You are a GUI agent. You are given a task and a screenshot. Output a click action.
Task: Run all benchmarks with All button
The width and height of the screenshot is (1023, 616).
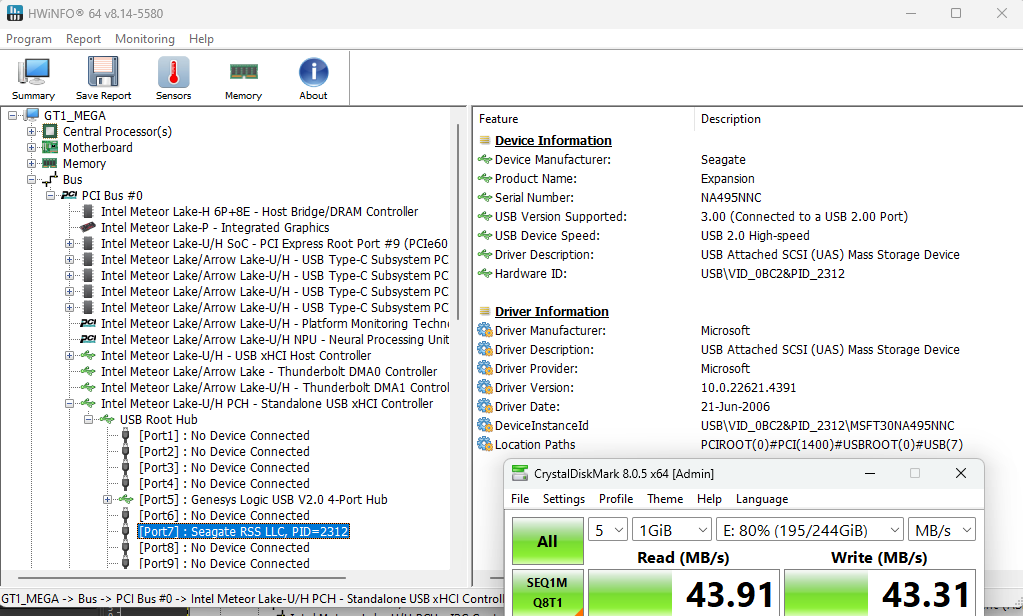[x=547, y=541]
